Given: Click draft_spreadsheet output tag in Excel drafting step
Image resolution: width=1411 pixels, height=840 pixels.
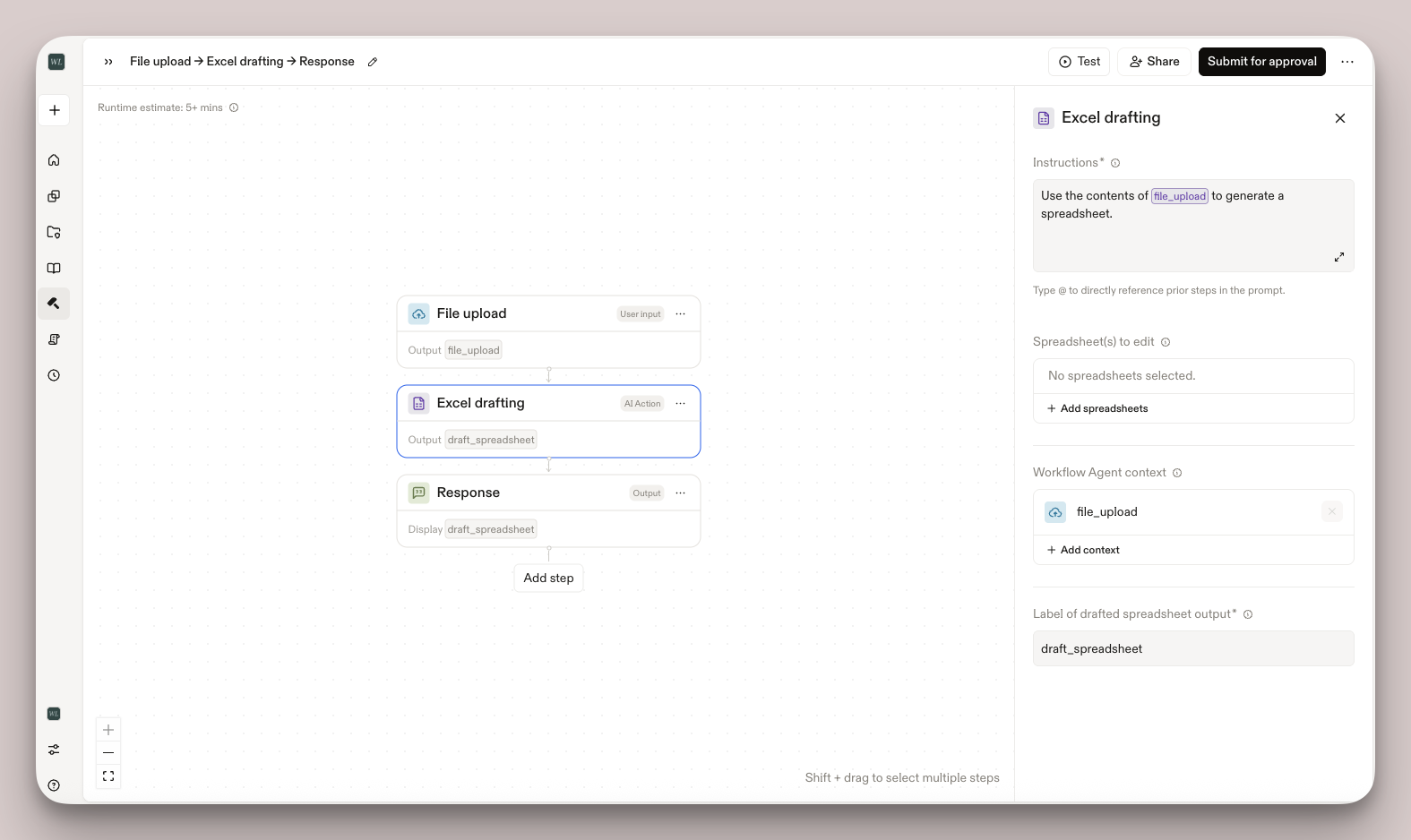Looking at the screenshot, I should pyautogui.click(x=491, y=440).
